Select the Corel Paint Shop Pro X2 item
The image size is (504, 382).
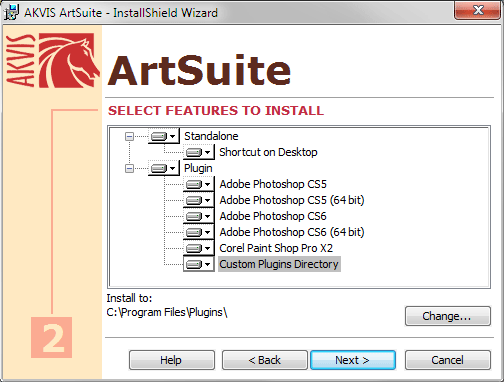(x=276, y=248)
